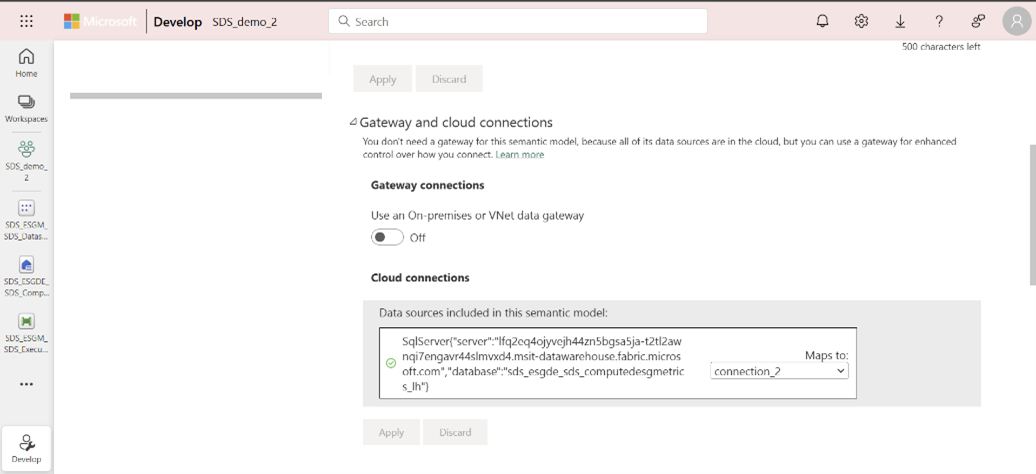Open the app launcher waffle icon
Viewport: 1036px width, 474px height.
(26, 21)
